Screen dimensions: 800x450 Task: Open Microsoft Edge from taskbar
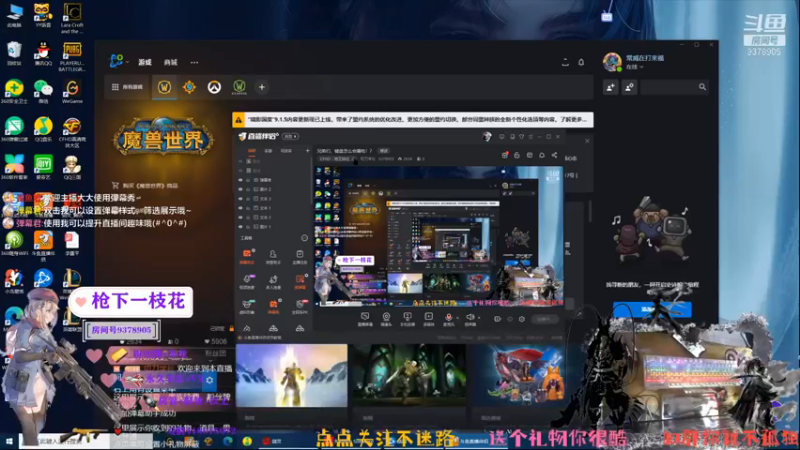click(x=228, y=441)
